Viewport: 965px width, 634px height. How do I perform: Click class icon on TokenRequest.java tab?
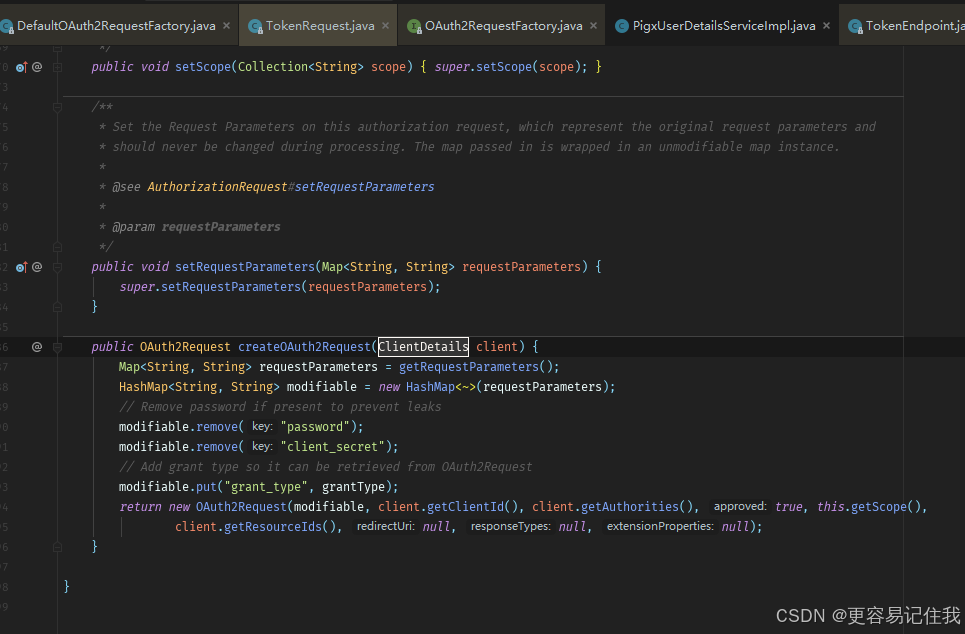click(255, 26)
